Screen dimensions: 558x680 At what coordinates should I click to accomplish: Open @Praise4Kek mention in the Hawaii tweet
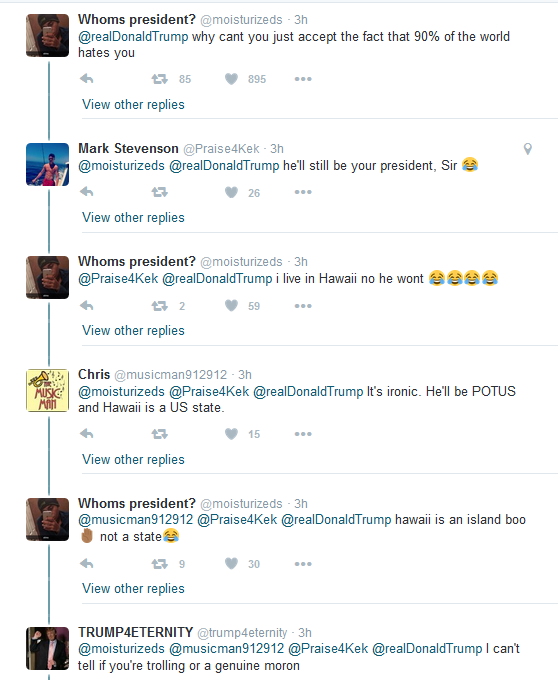[118, 278]
